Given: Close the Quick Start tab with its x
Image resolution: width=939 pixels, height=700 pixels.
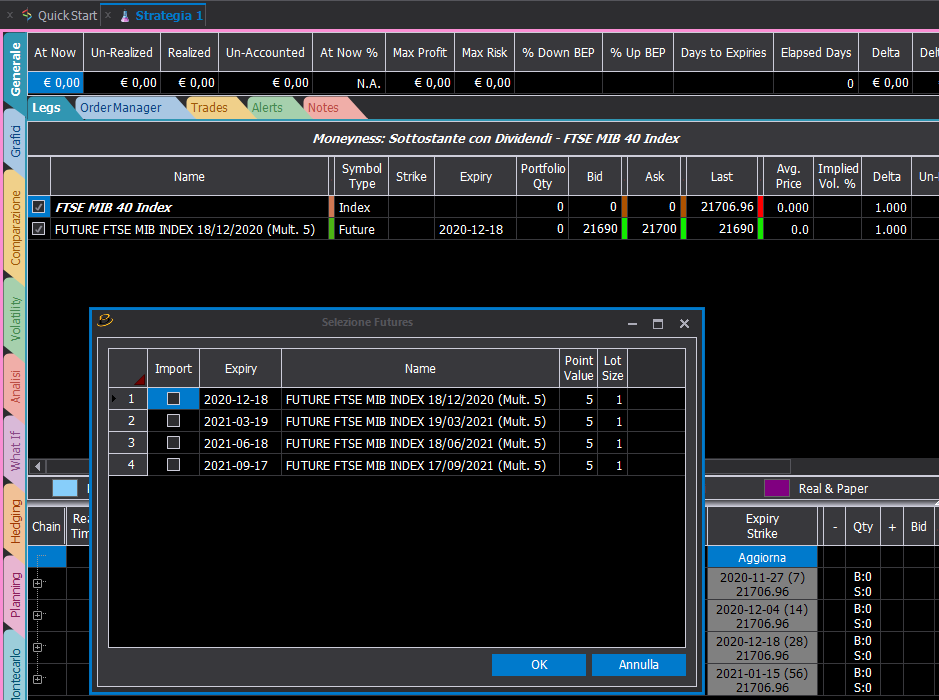Looking at the screenshot, I should [10, 16].
